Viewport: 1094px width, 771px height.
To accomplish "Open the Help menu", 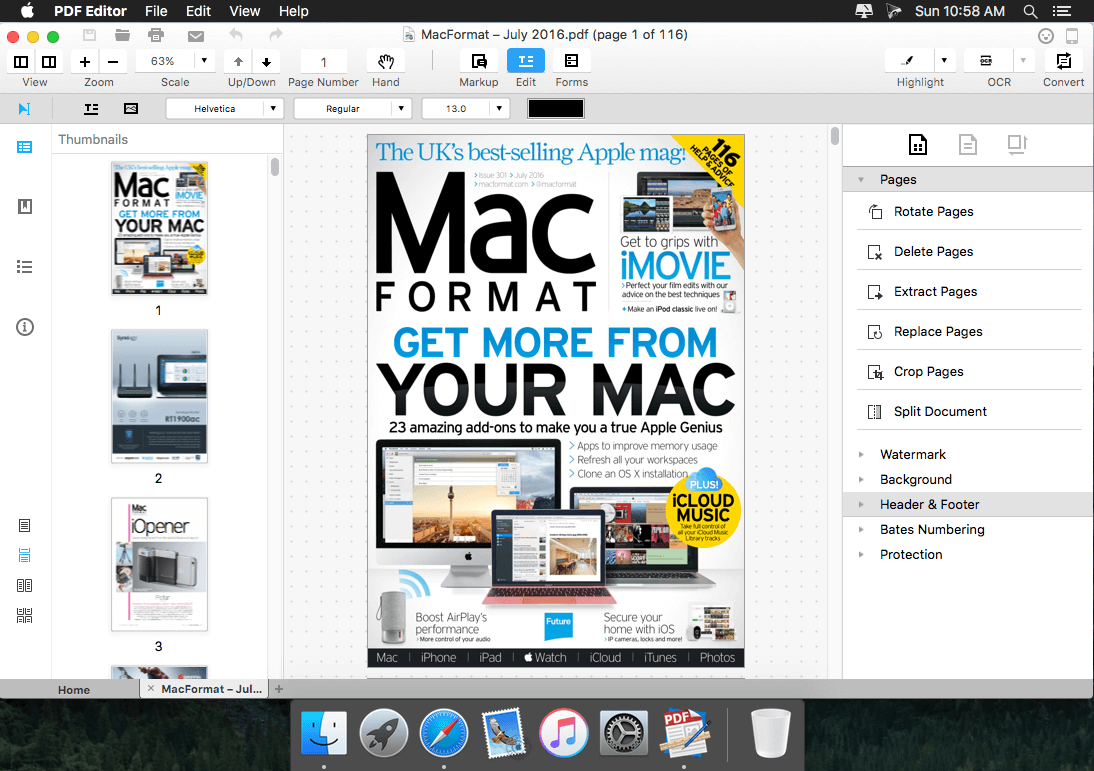I will point(294,11).
